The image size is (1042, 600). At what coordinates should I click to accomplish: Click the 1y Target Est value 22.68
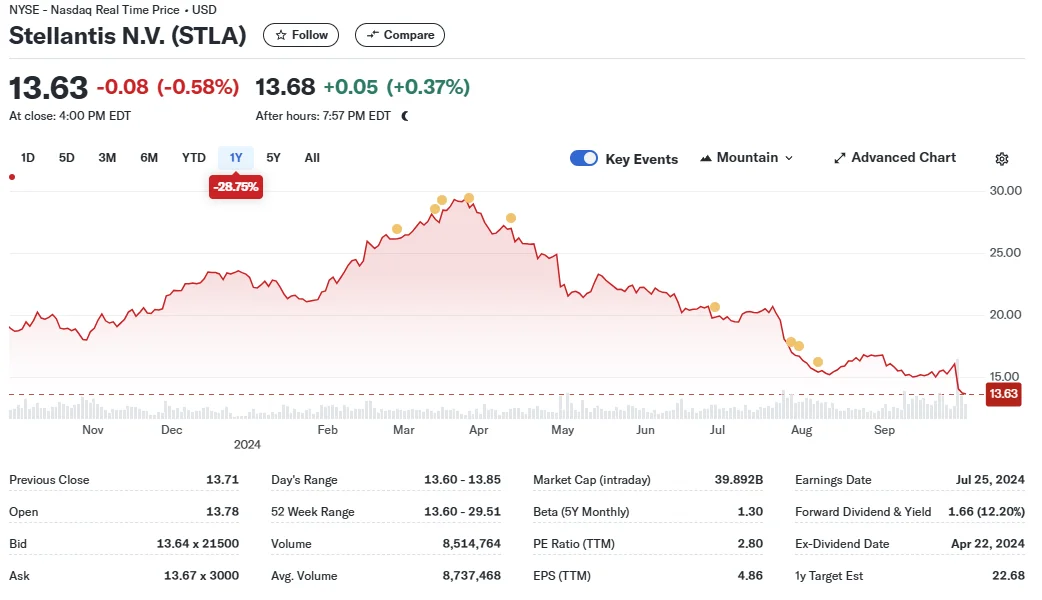point(1008,575)
